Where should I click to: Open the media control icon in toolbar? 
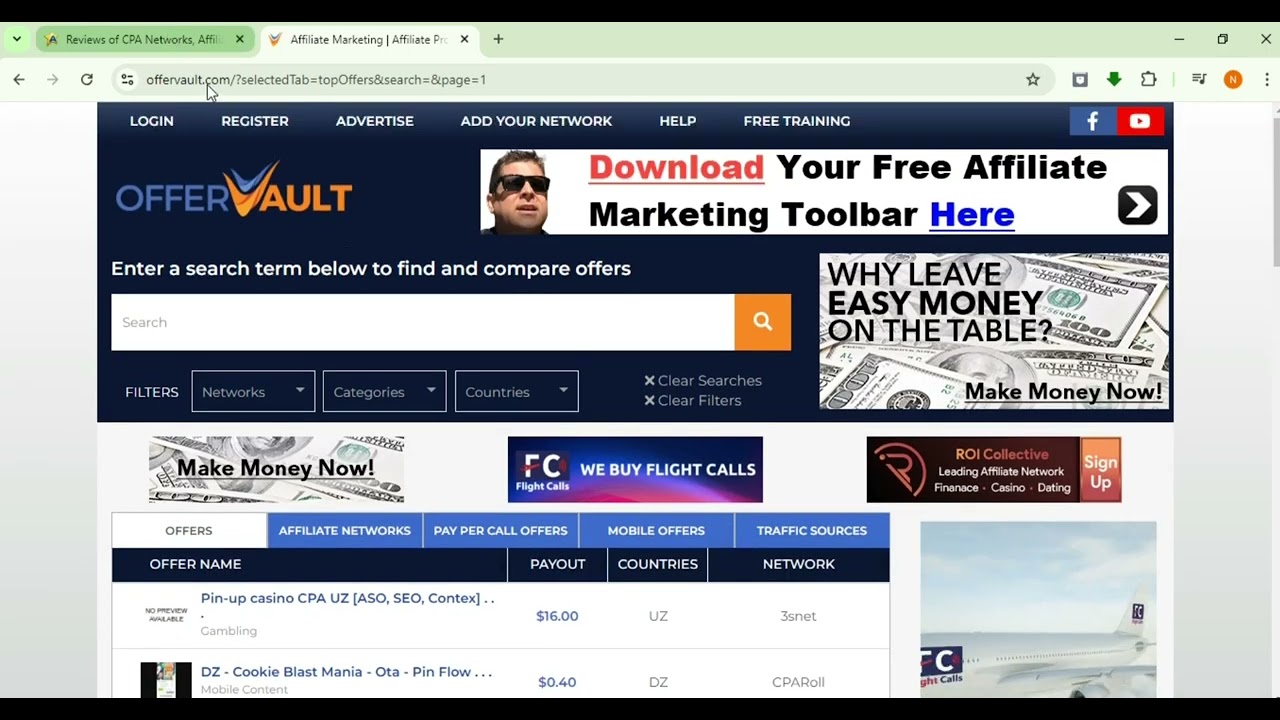[x=1199, y=80]
